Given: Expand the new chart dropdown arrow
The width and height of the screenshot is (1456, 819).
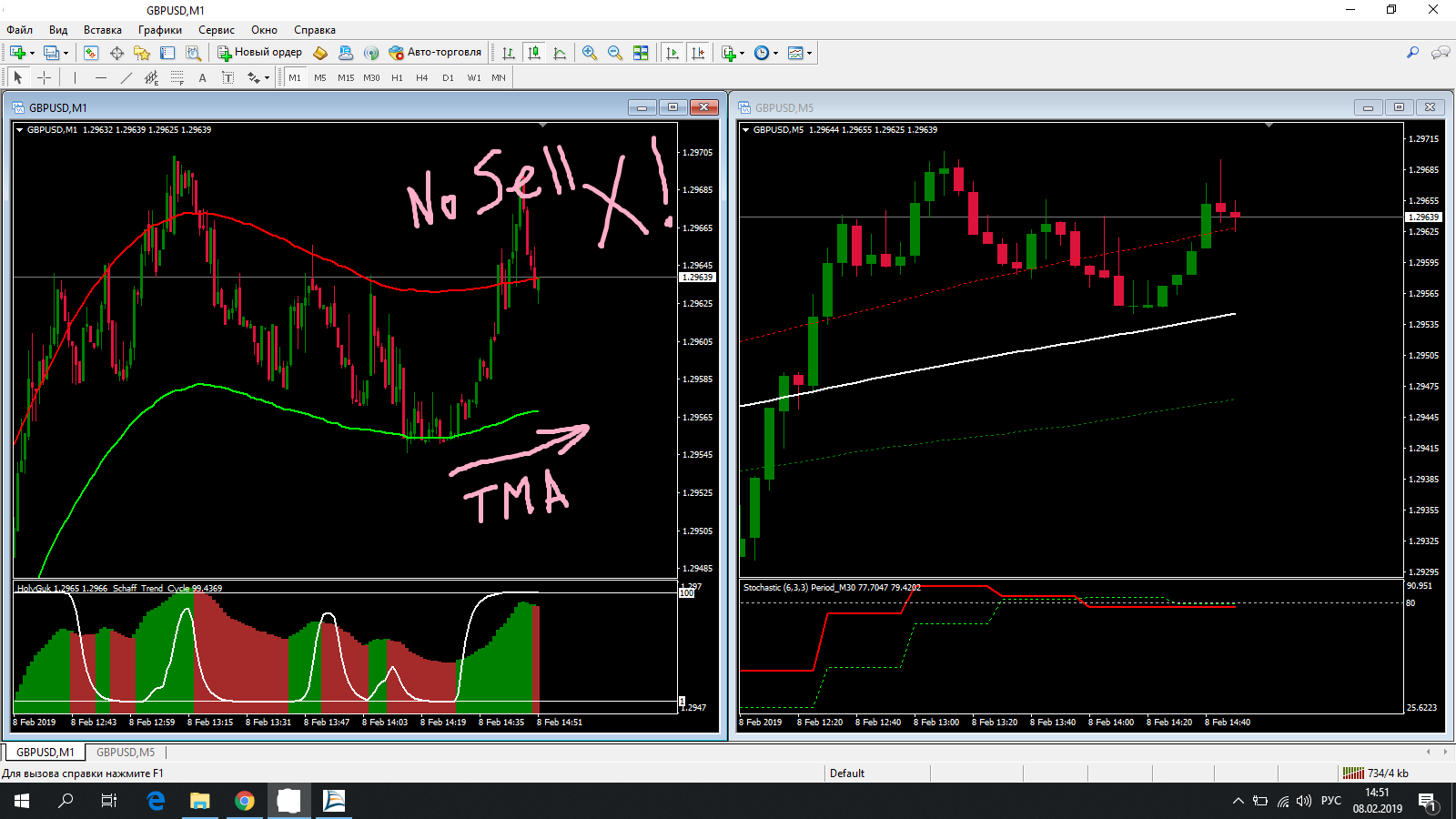Looking at the screenshot, I should [32, 53].
